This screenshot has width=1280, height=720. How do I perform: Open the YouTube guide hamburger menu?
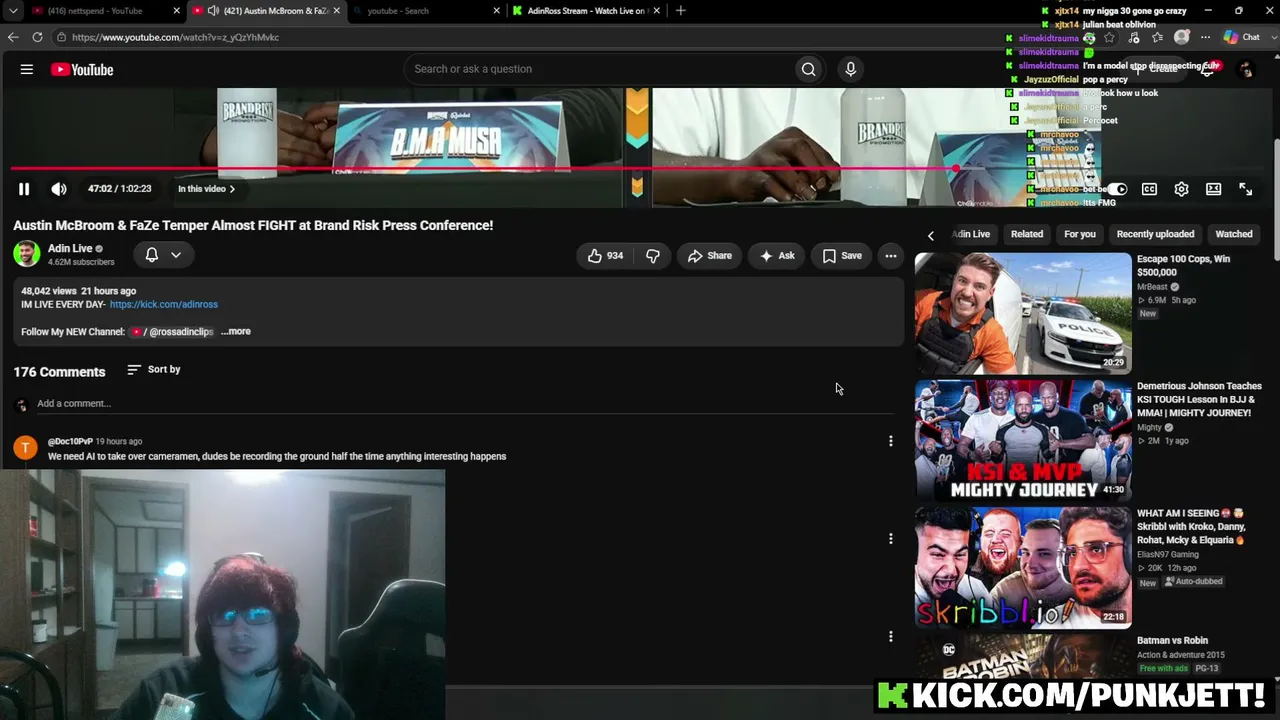(x=27, y=69)
